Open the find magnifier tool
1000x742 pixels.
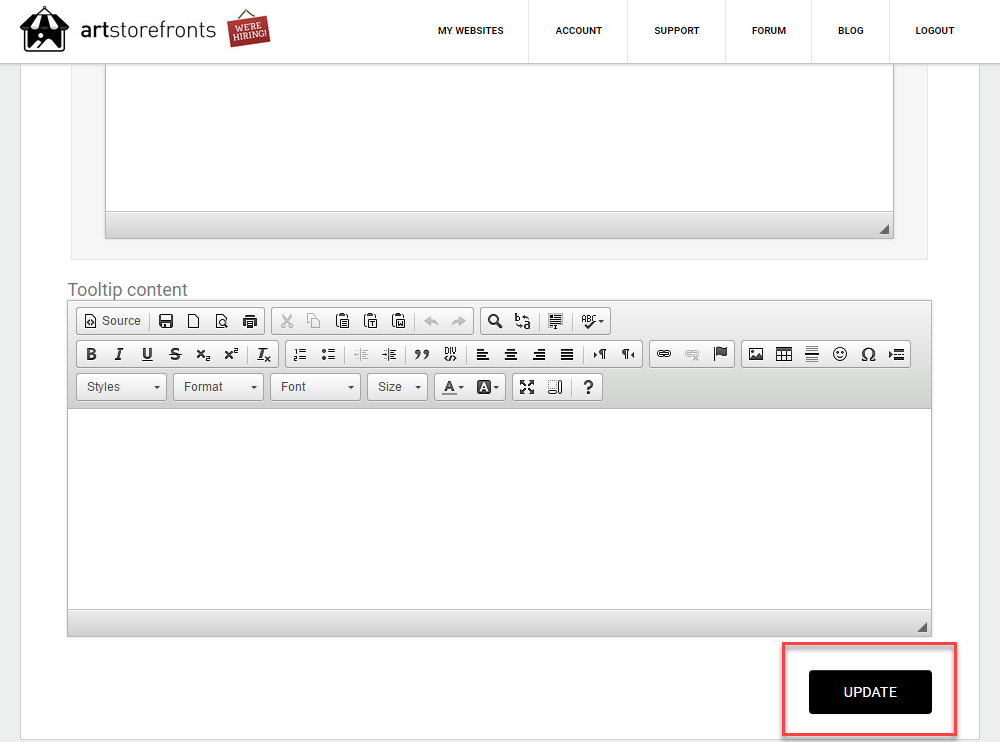(495, 321)
